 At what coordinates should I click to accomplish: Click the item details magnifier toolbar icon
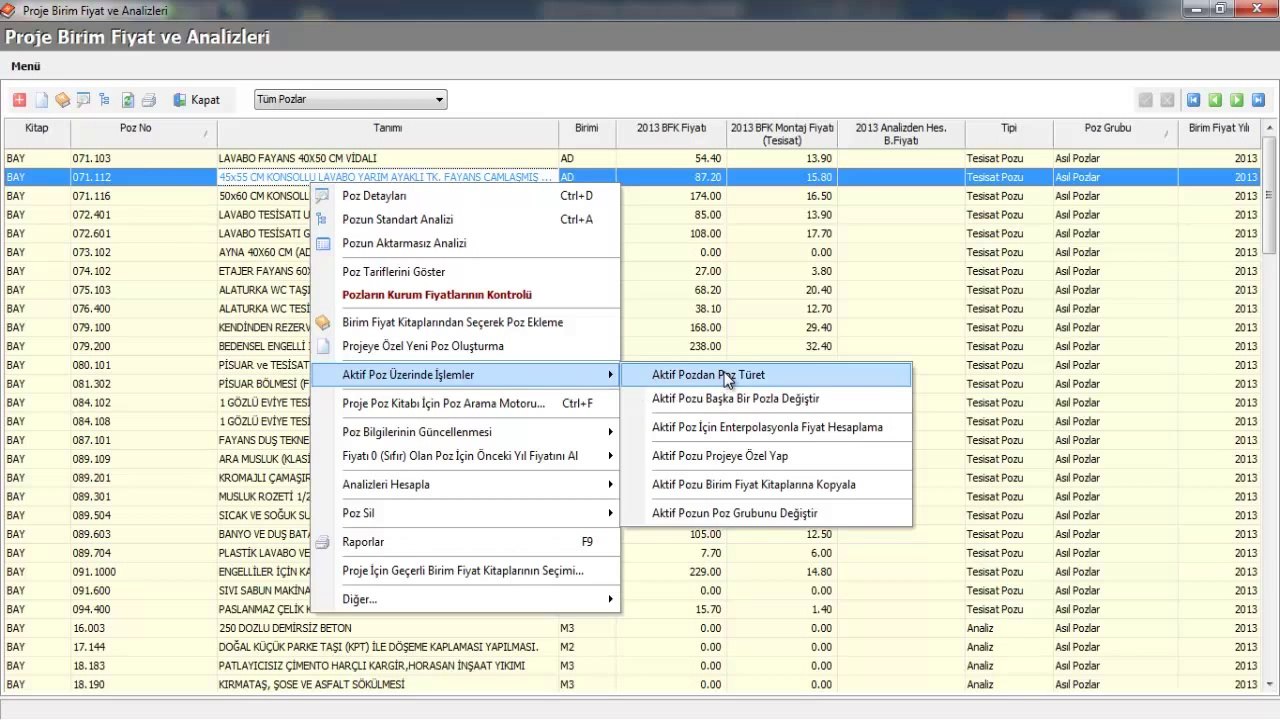pyautogui.click(x=83, y=100)
